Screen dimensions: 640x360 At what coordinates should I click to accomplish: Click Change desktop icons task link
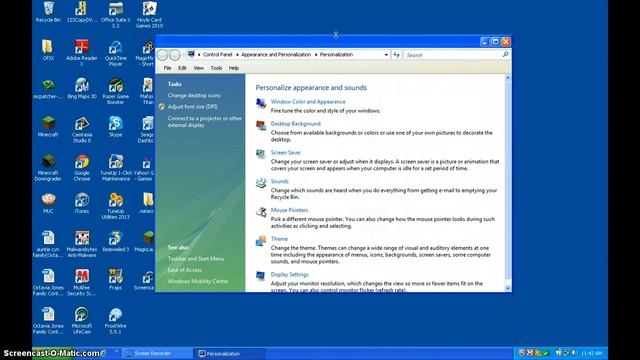tap(194, 96)
